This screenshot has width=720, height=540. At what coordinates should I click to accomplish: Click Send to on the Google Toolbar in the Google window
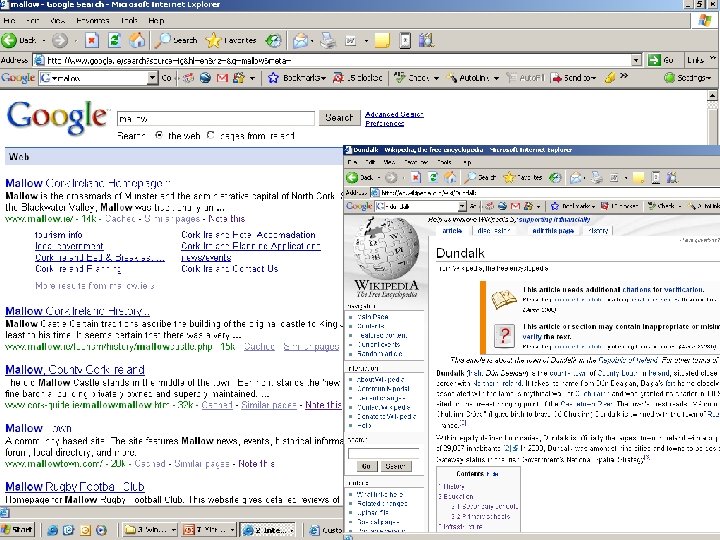[573, 78]
